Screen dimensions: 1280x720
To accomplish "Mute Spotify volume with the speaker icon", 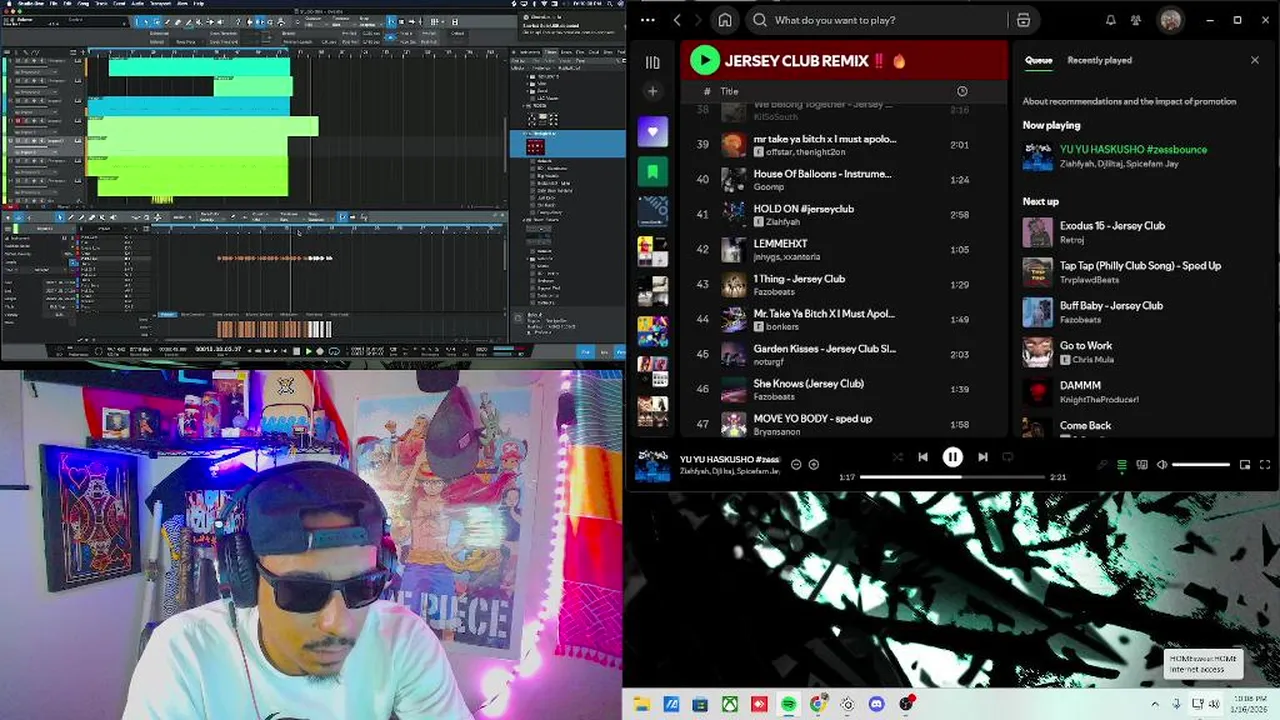I will click(x=1162, y=464).
